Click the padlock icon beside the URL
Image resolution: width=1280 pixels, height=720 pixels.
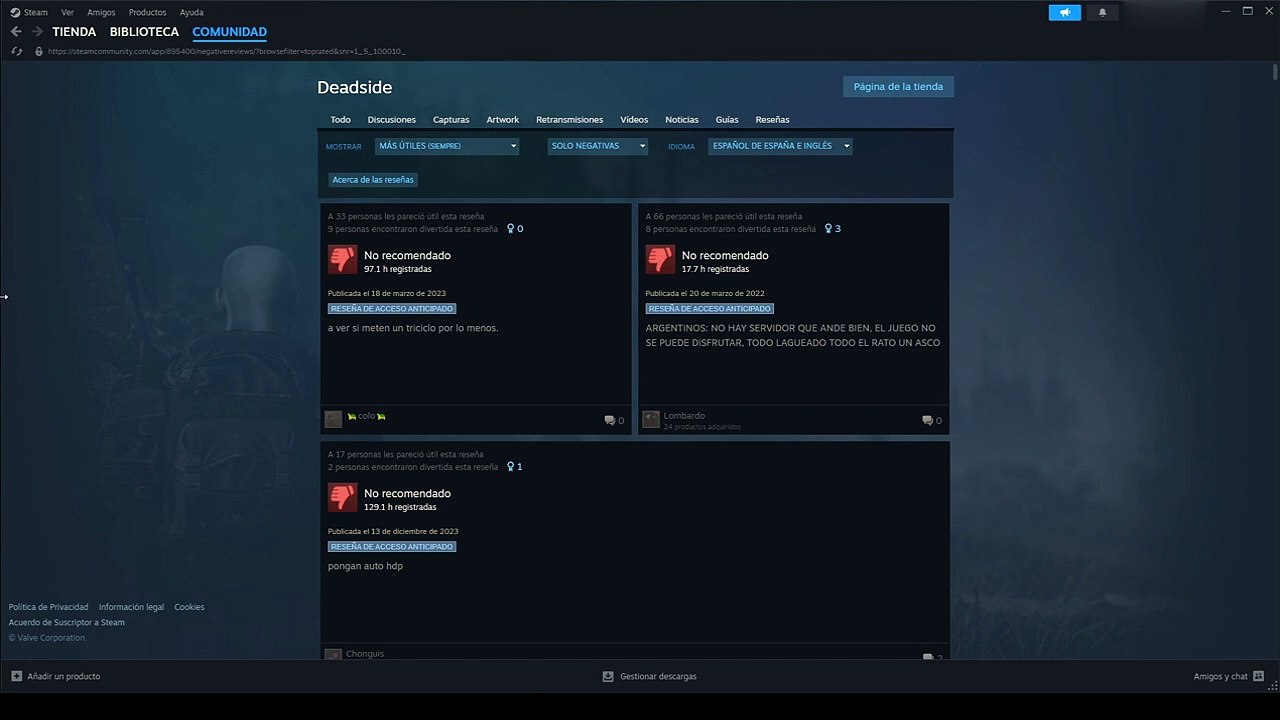[x=39, y=51]
